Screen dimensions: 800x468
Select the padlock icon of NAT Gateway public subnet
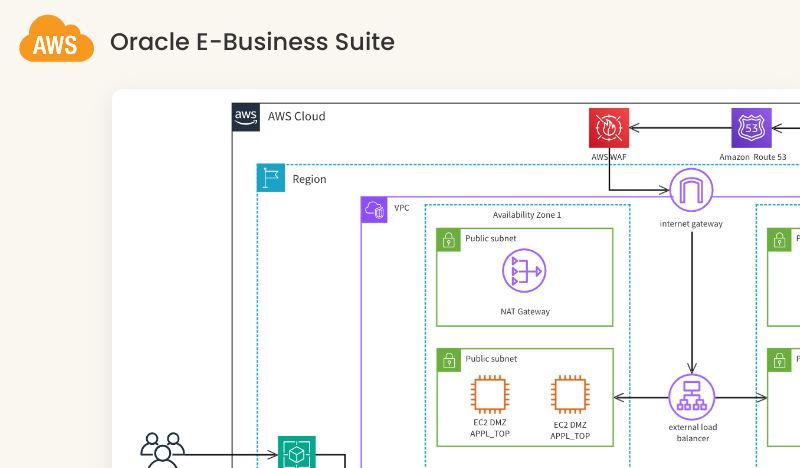pyautogui.click(x=449, y=240)
